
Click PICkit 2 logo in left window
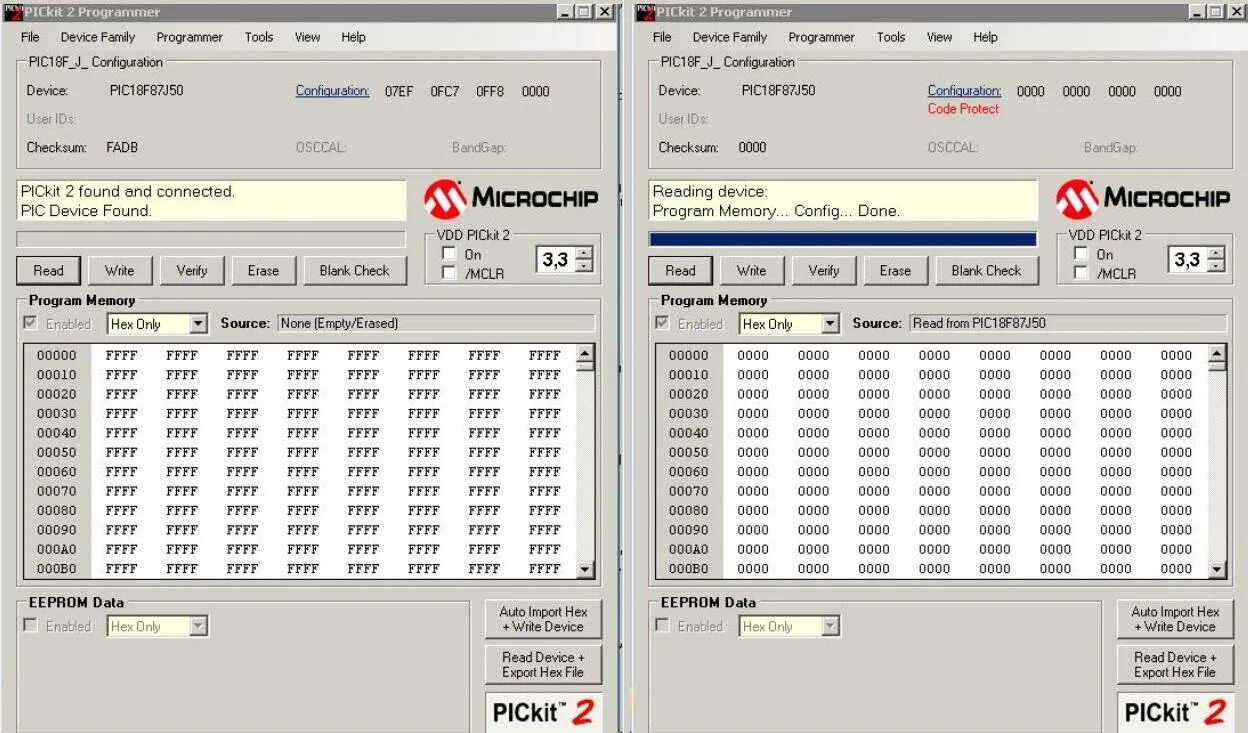point(543,712)
